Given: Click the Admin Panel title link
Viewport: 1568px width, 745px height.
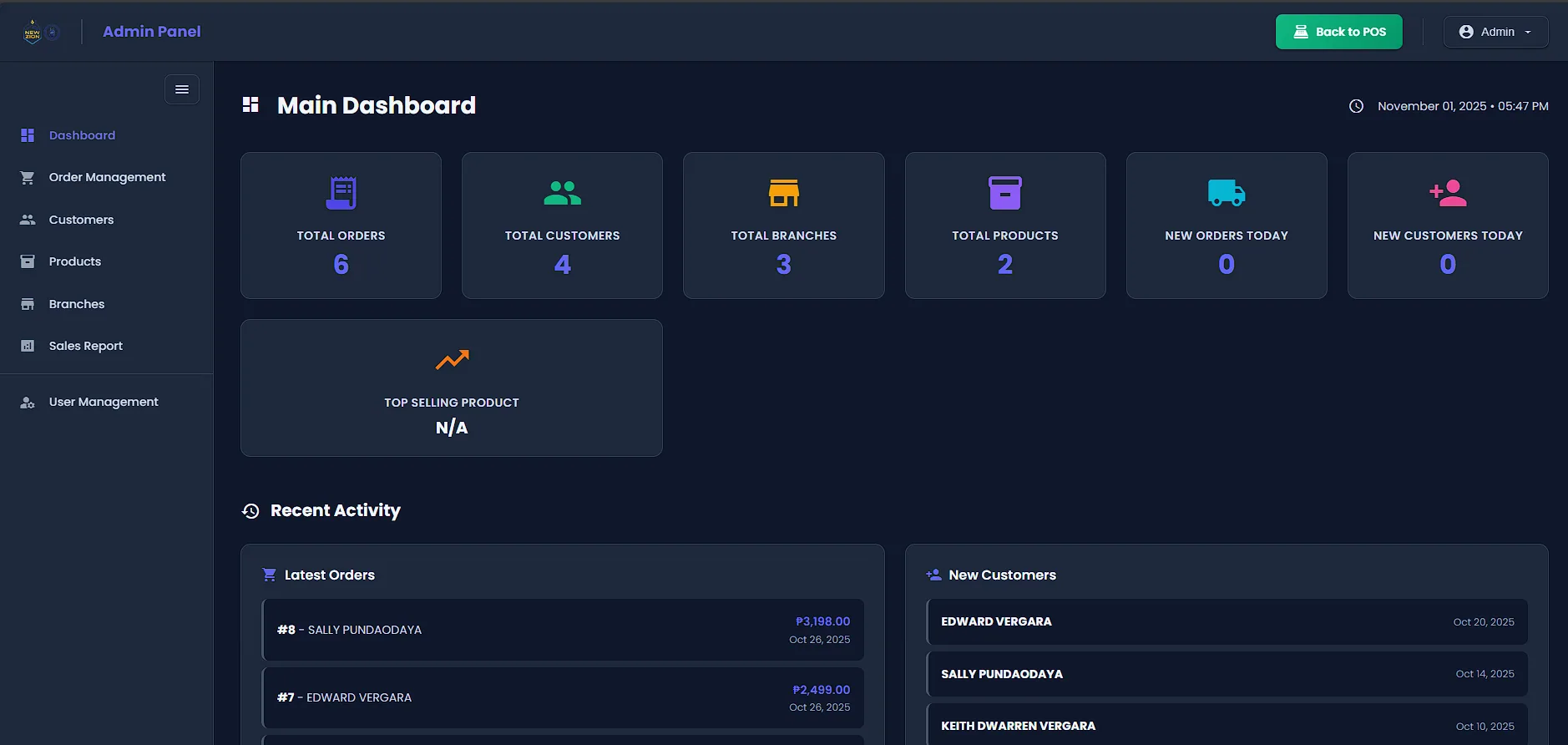Looking at the screenshot, I should coord(151,32).
